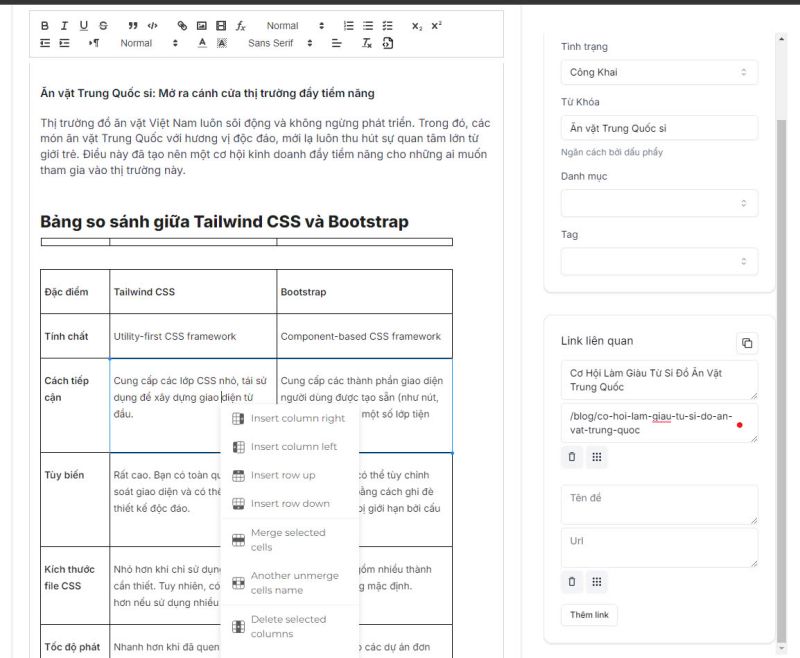Insert a code block
800x658 pixels.
[152, 26]
